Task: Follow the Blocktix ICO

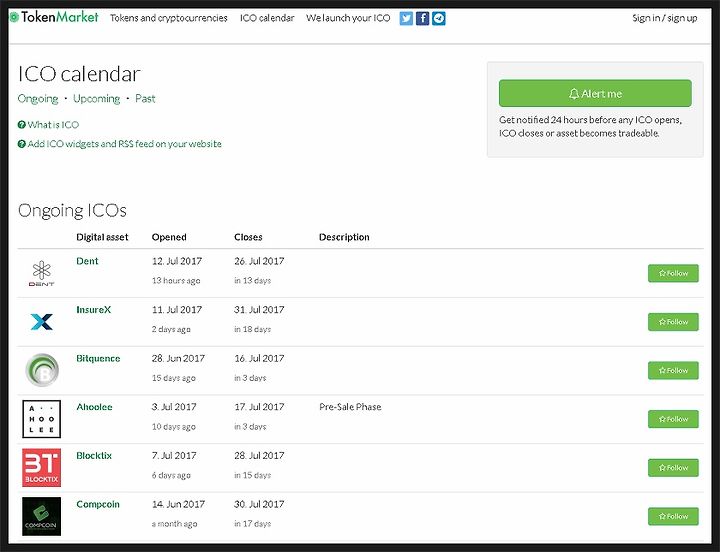Action: (x=673, y=468)
